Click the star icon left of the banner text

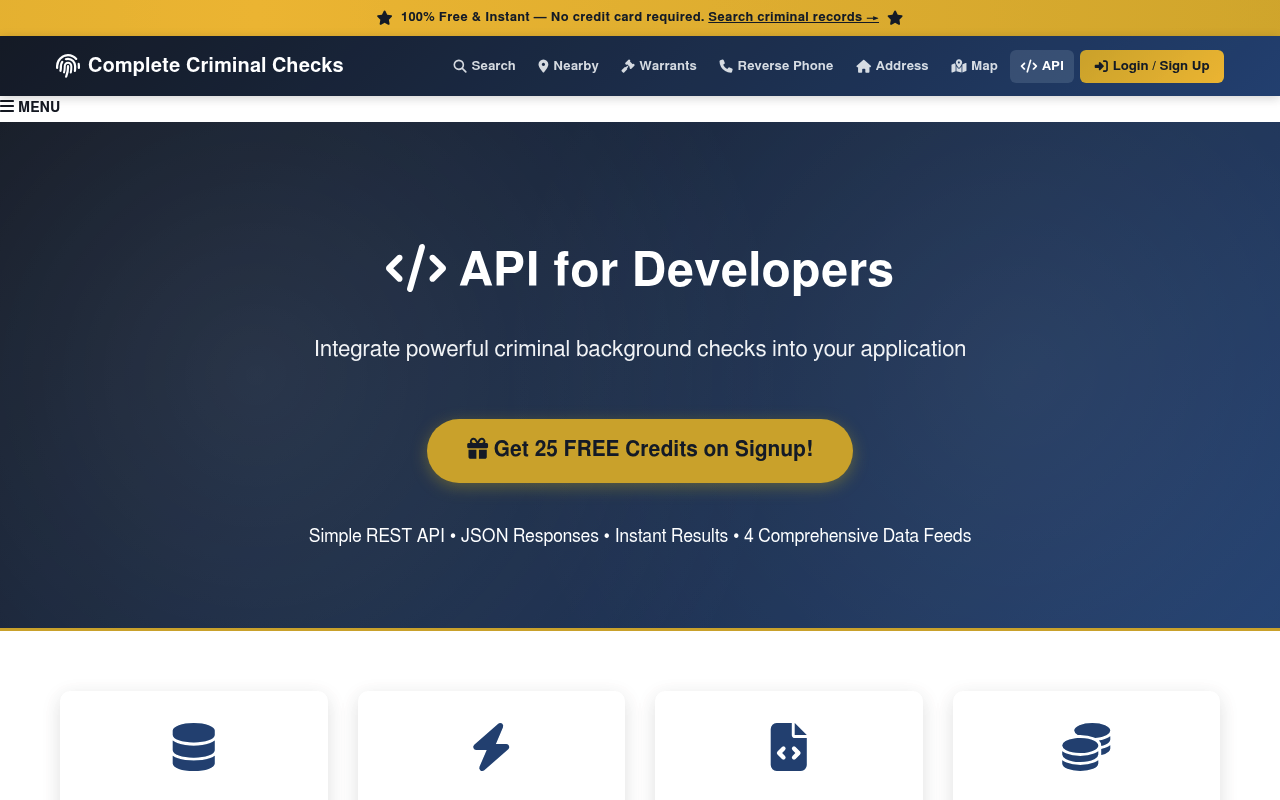coord(385,18)
